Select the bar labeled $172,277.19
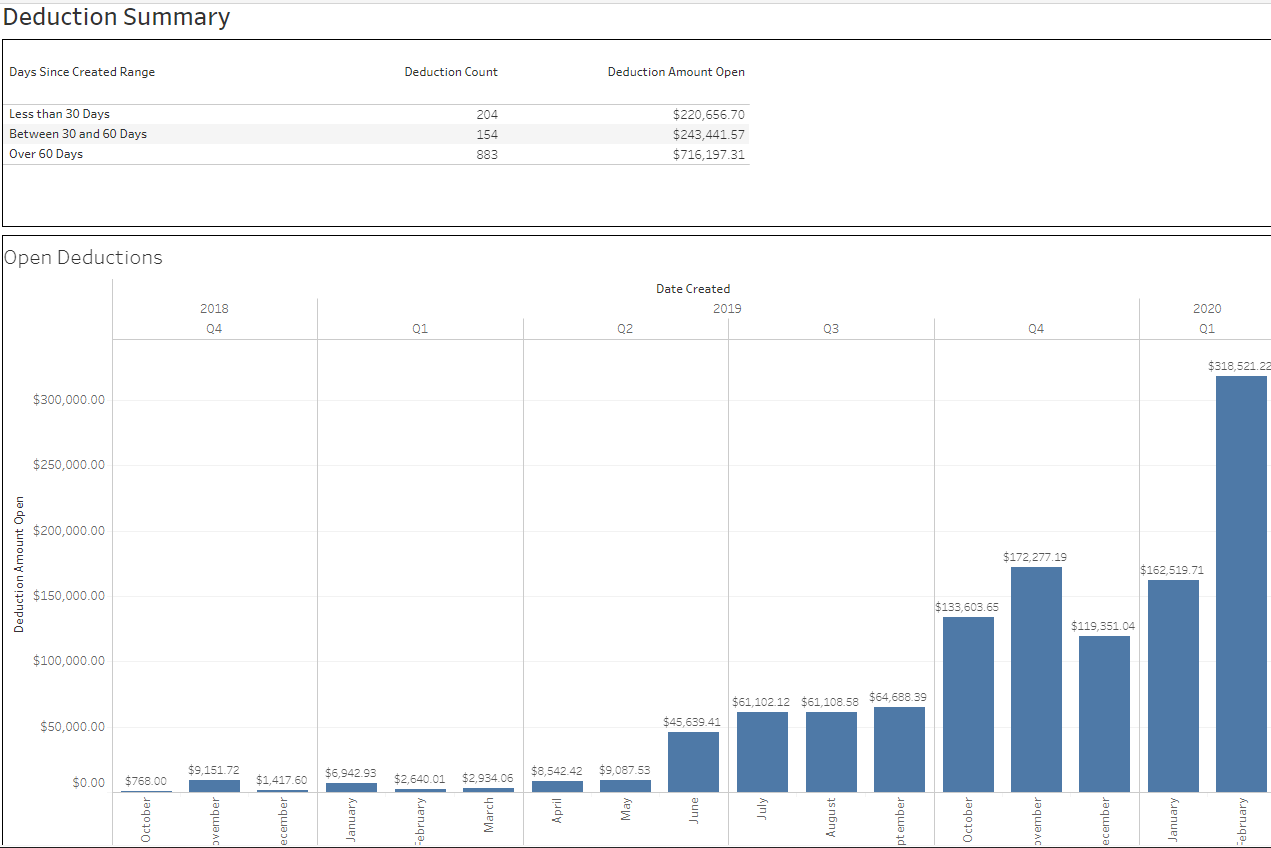Image resolution: width=1271 pixels, height=848 pixels. 1036,679
